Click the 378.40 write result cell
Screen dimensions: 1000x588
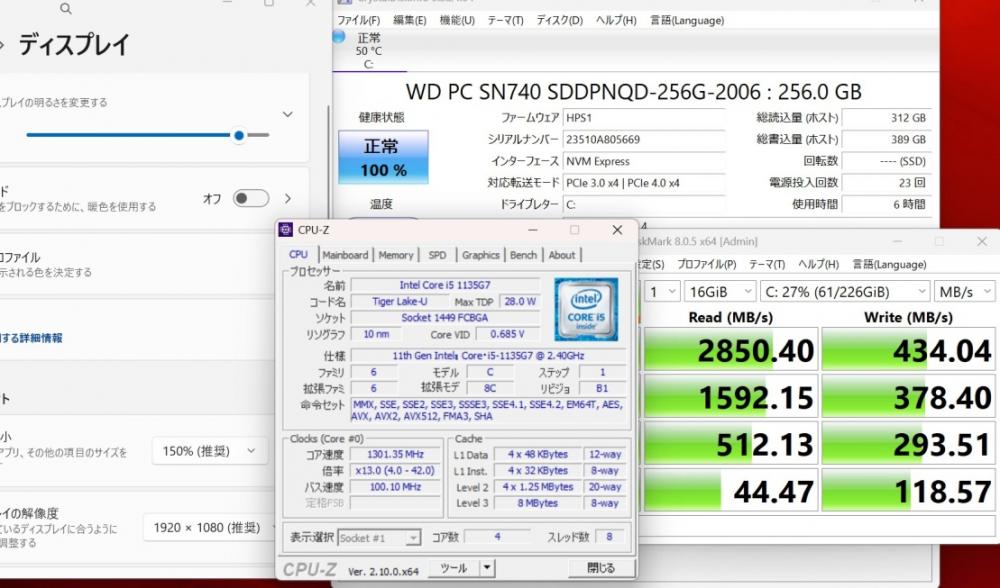[908, 397]
